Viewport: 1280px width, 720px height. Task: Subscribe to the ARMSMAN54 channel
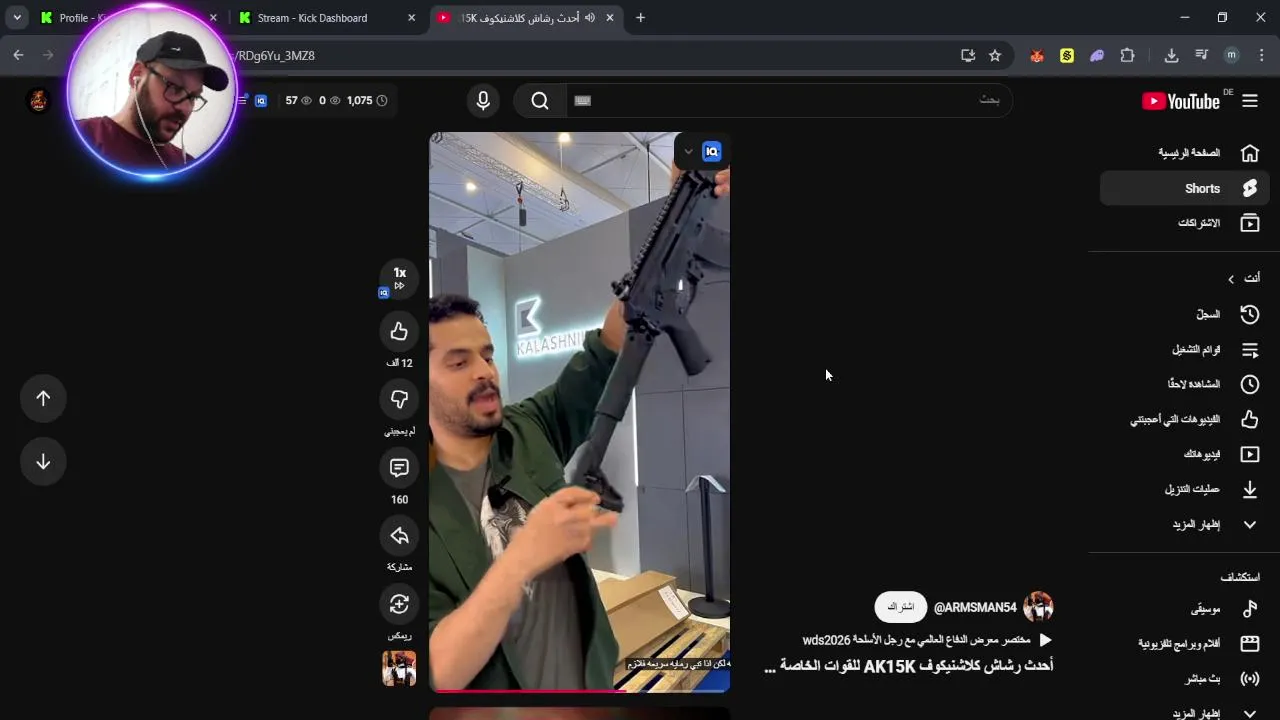[900, 607]
